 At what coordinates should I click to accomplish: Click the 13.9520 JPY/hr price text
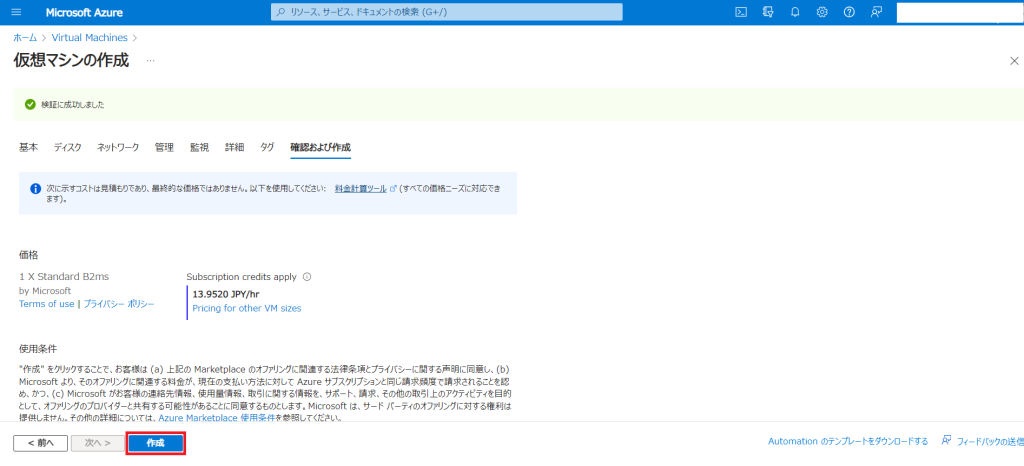pos(225,294)
